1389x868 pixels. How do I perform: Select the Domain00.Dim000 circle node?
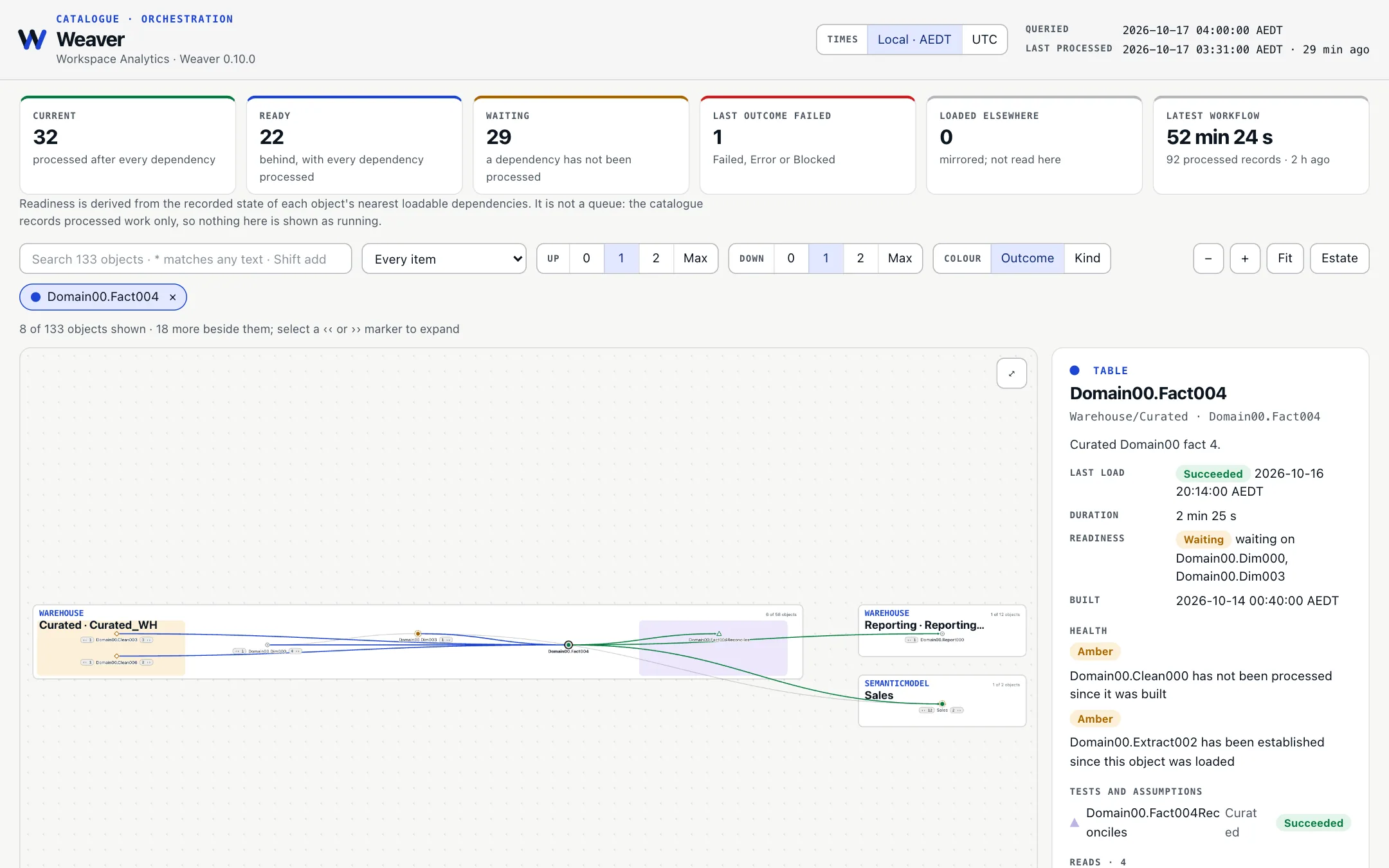(268, 645)
